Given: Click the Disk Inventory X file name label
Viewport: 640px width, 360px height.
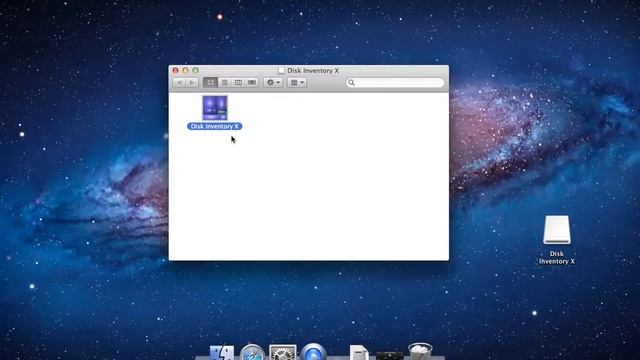Looking at the screenshot, I should click(215, 127).
